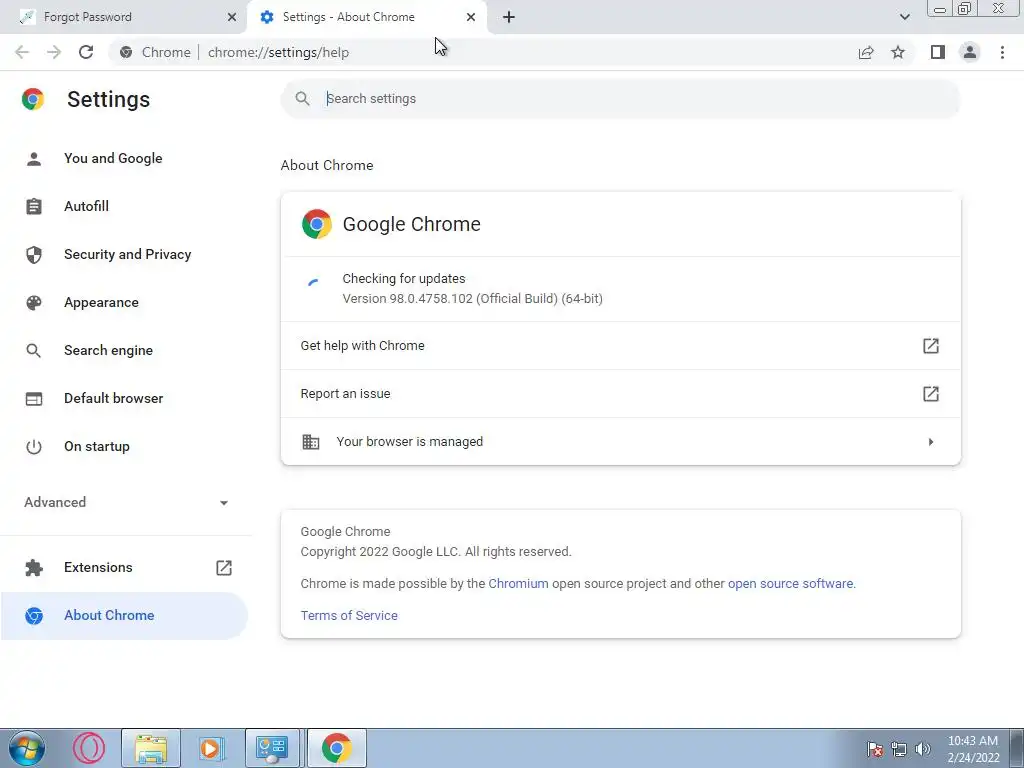Image resolution: width=1024 pixels, height=768 pixels.
Task: Open the Chrome three-dot menu
Action: [x=1002, y=52]
